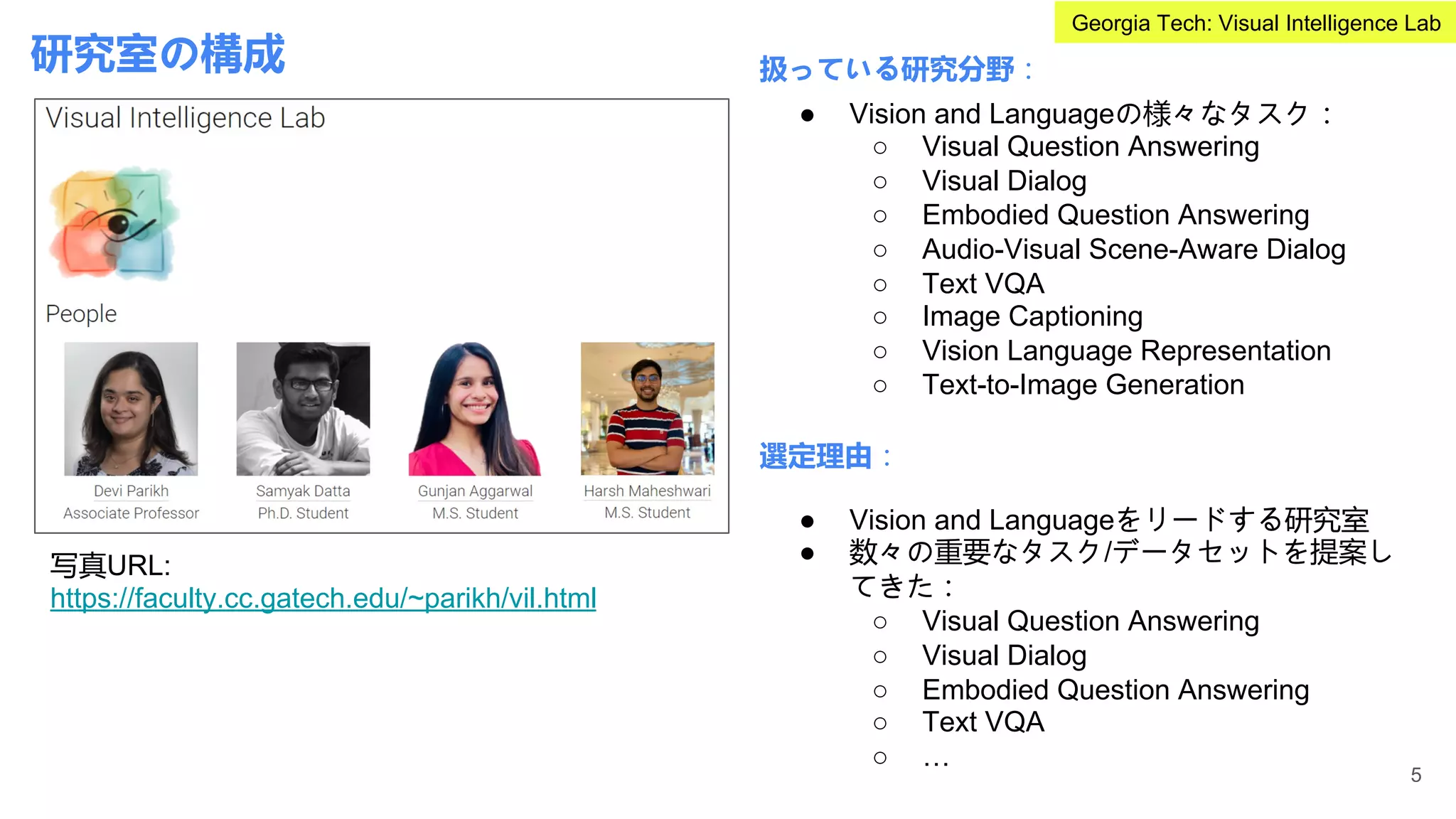Click the slide title 研究室の構成
The width and height of the screenshot is (1456, 819).
(158, 53)
